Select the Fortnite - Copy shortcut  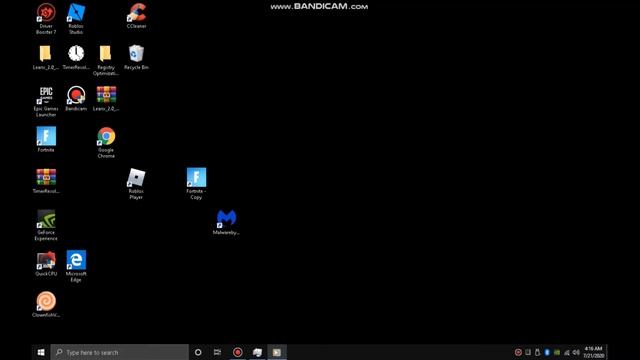click(196, 184)
